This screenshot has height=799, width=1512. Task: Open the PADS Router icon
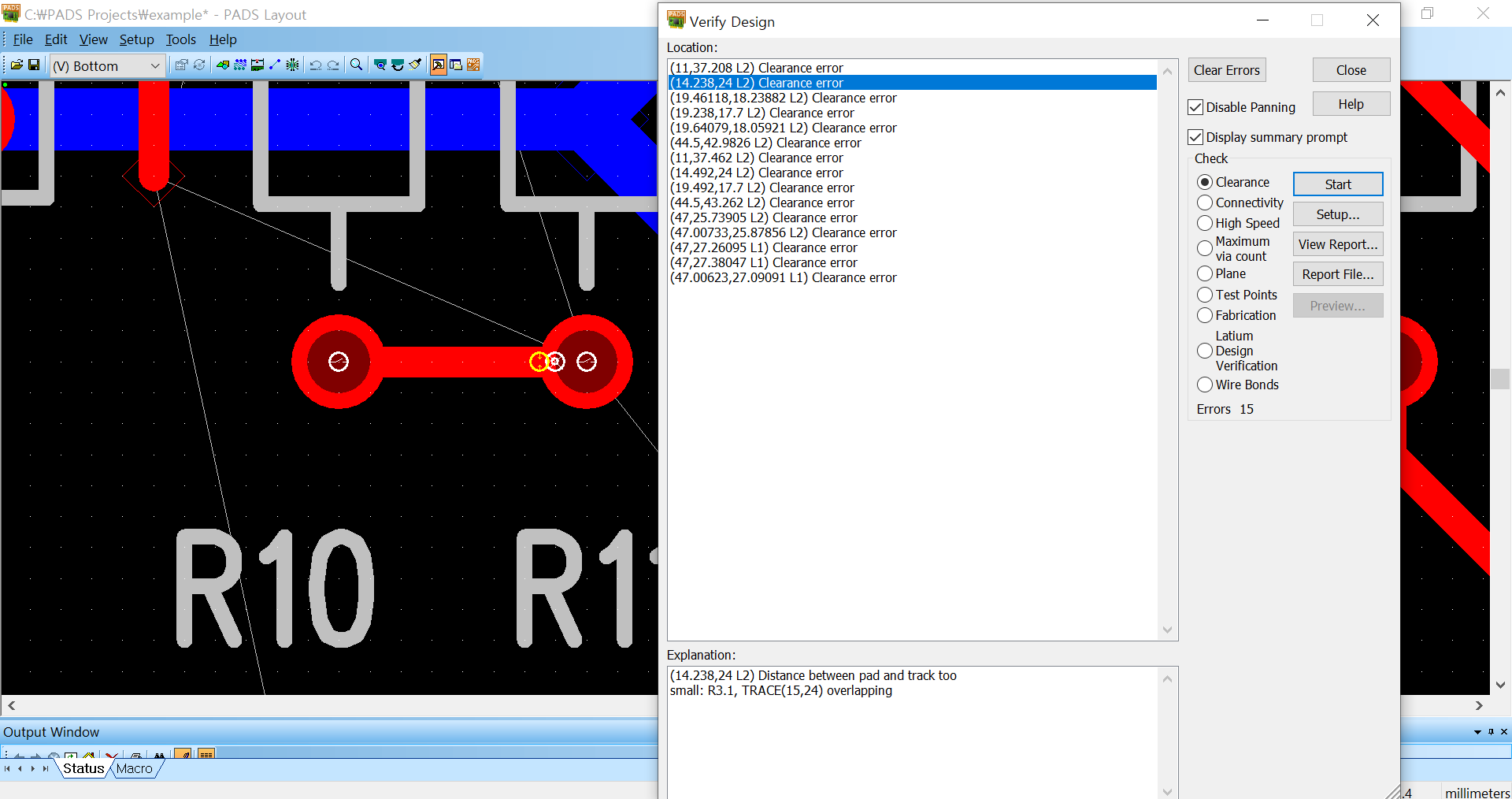(x=473, y=65)
